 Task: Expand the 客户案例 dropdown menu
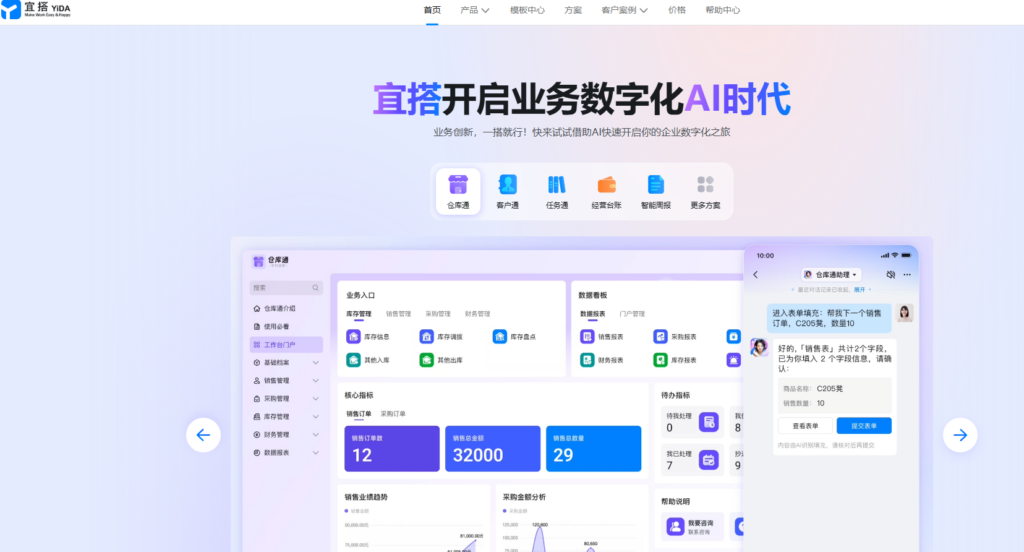click(624, 10)
